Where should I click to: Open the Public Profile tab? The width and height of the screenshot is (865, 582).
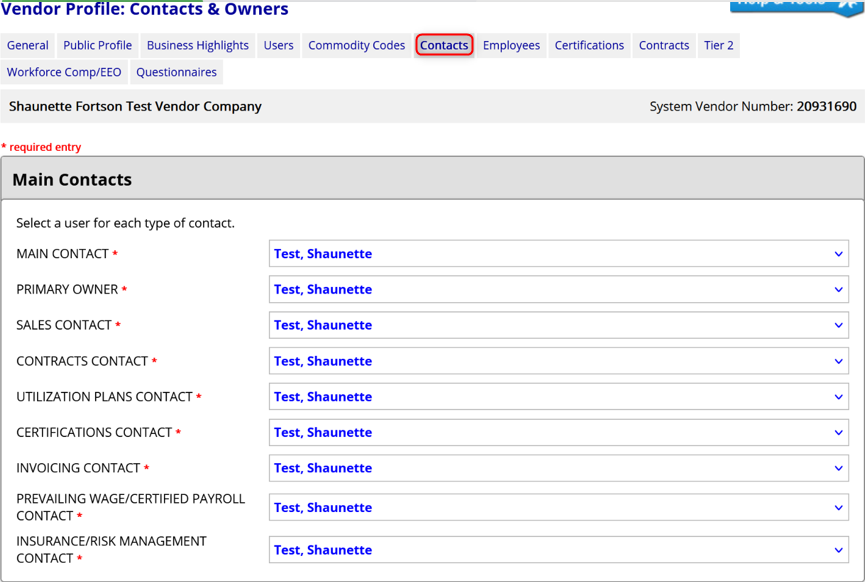click(97, 45)
